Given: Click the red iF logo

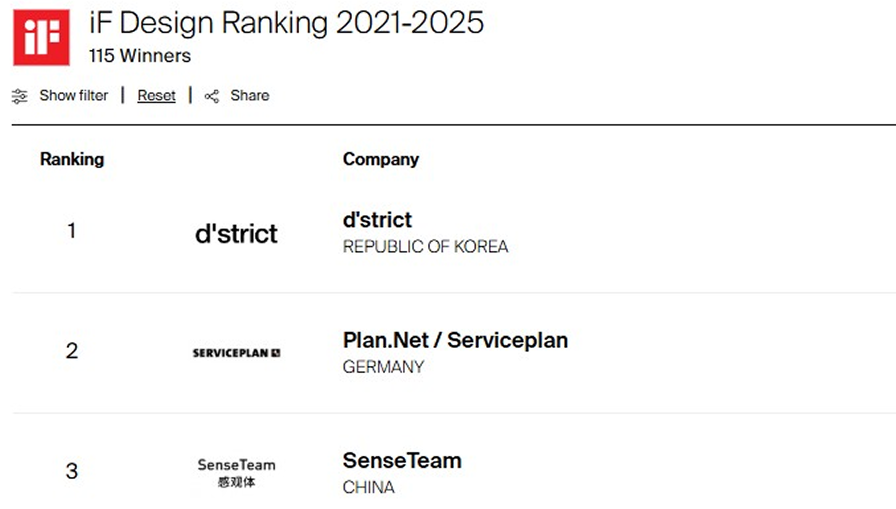Looking at the screenshot, I should tap(41, 37).
